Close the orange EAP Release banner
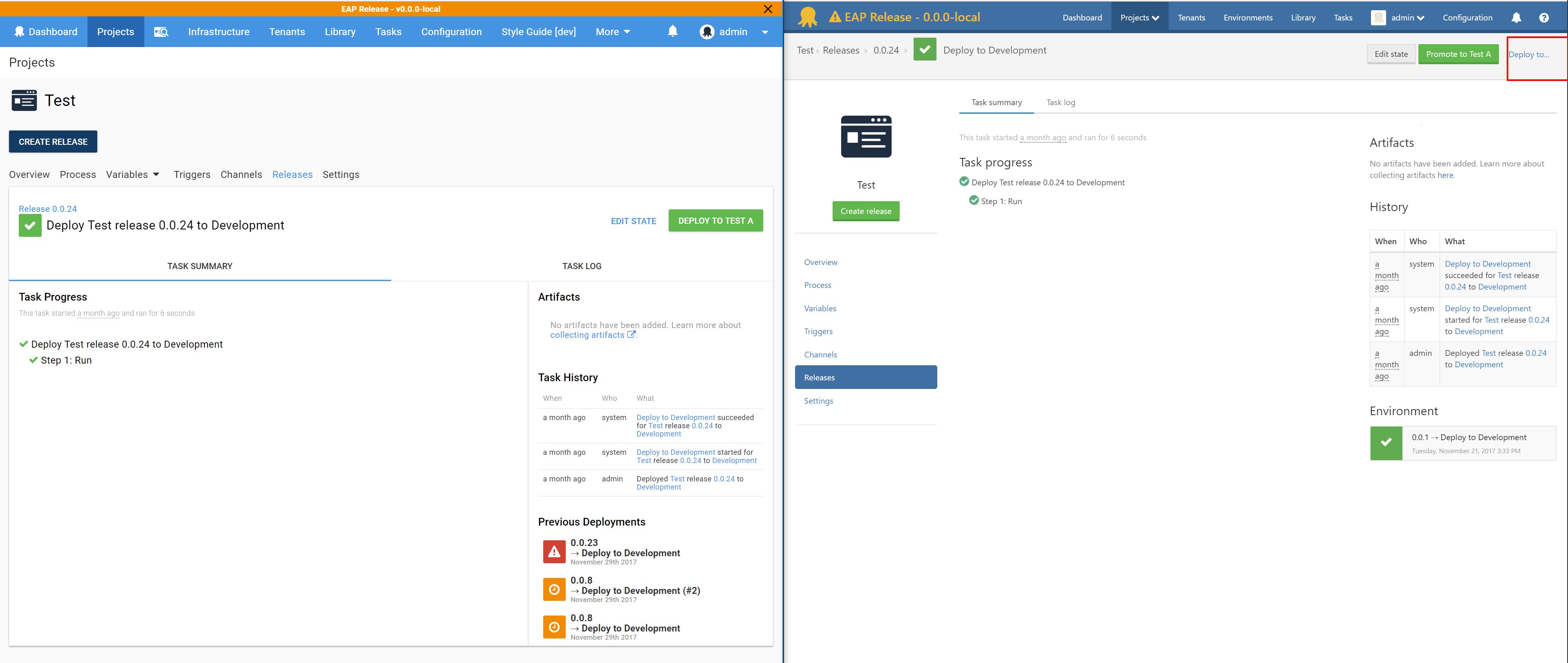This screenshot has width=1568, height=663. 768,9
